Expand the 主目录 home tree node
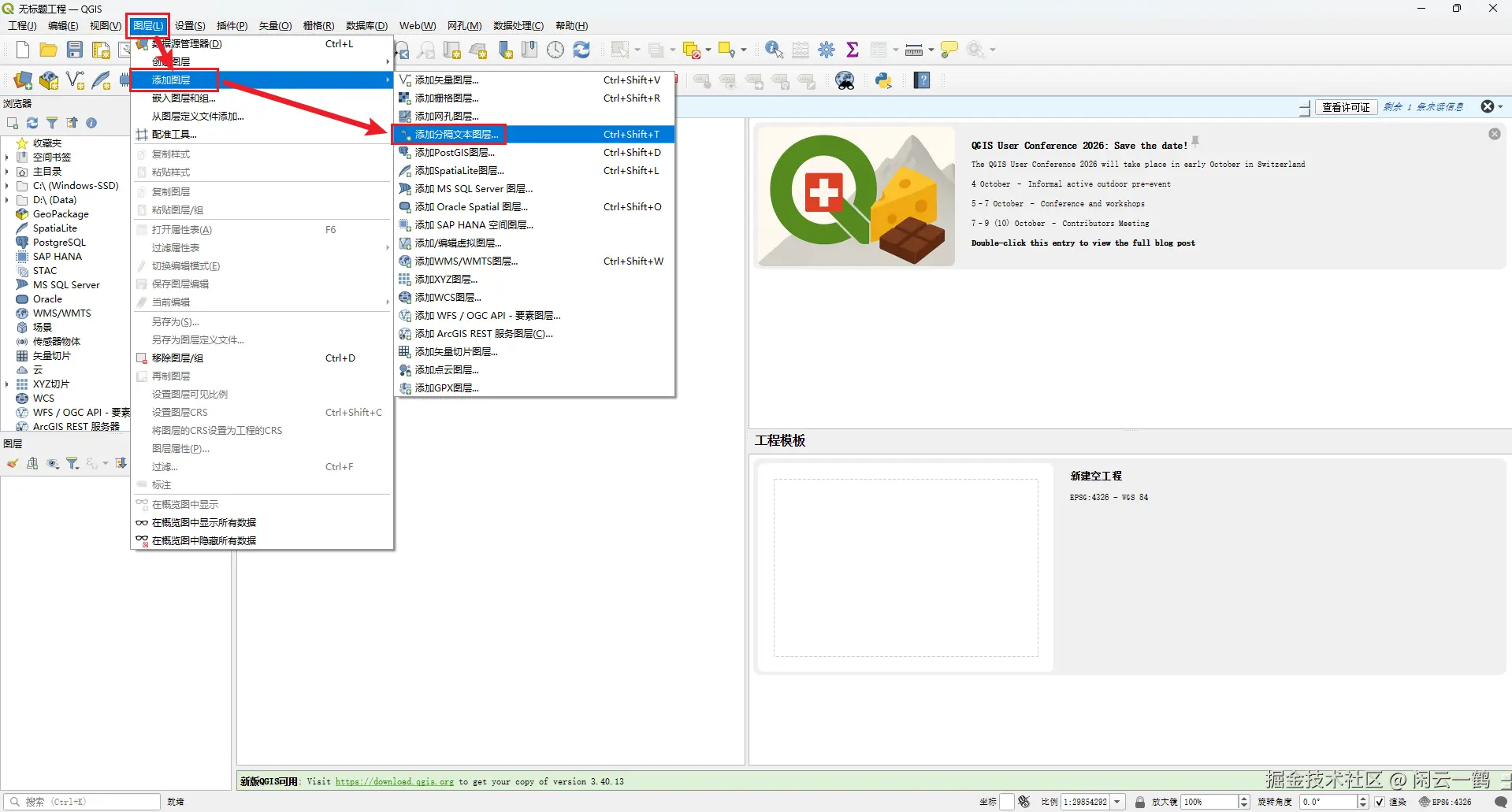 pyautogui.click(x=7, y=172)
